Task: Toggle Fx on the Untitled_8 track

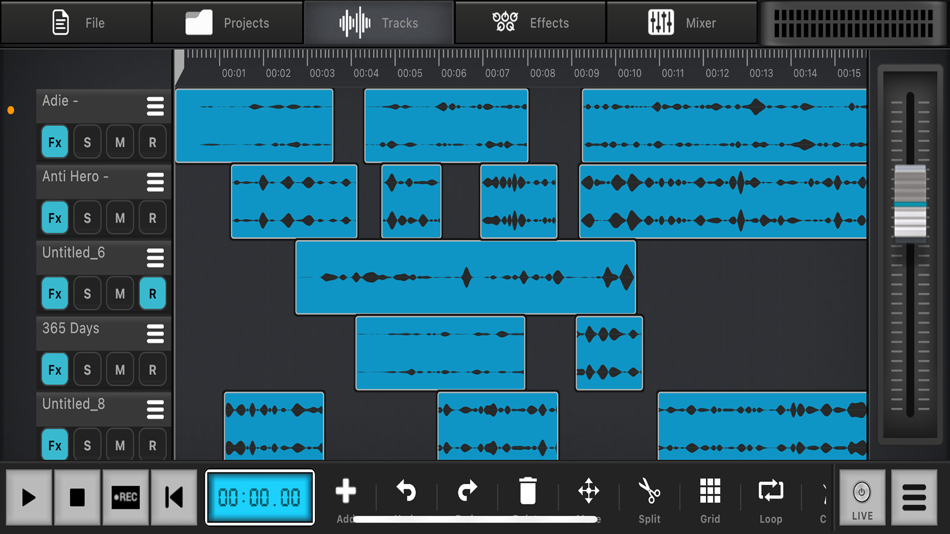Action: coord(55,445)
